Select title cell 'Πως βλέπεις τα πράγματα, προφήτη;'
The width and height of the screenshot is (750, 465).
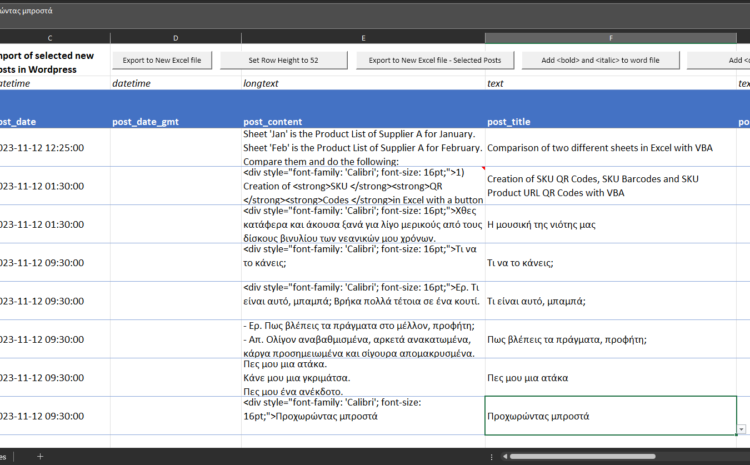pos(611,339)
